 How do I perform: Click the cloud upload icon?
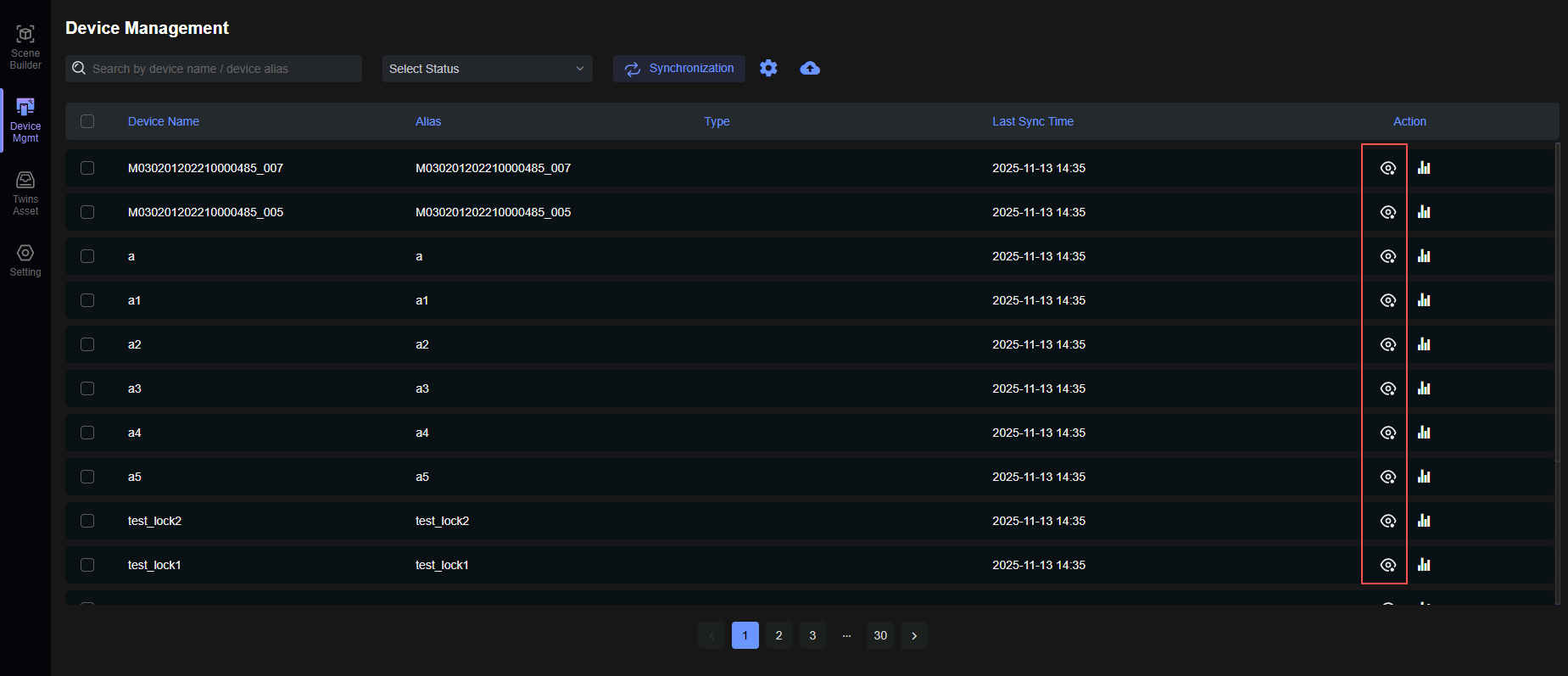[810, 68]
